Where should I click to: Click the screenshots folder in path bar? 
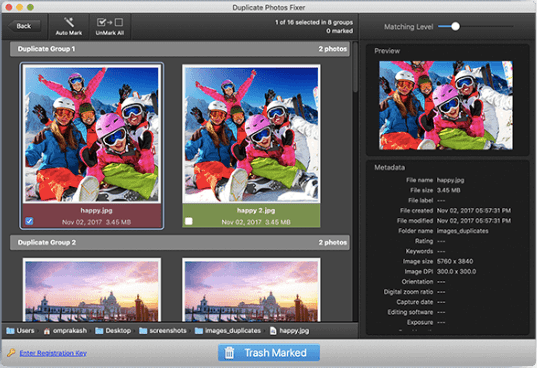click(163, 331)
